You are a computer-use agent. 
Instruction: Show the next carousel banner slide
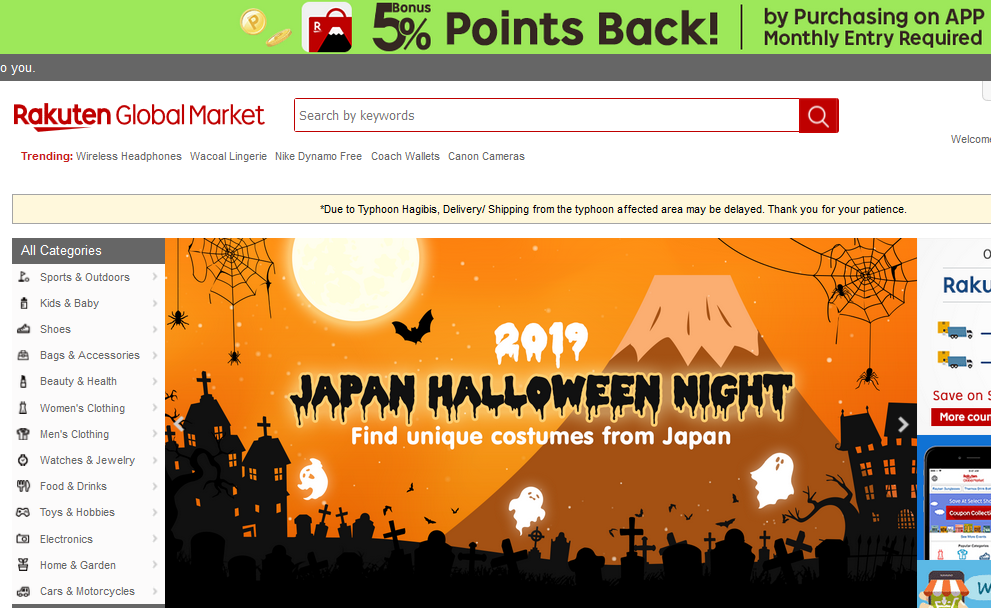click(x=903, y=424)
